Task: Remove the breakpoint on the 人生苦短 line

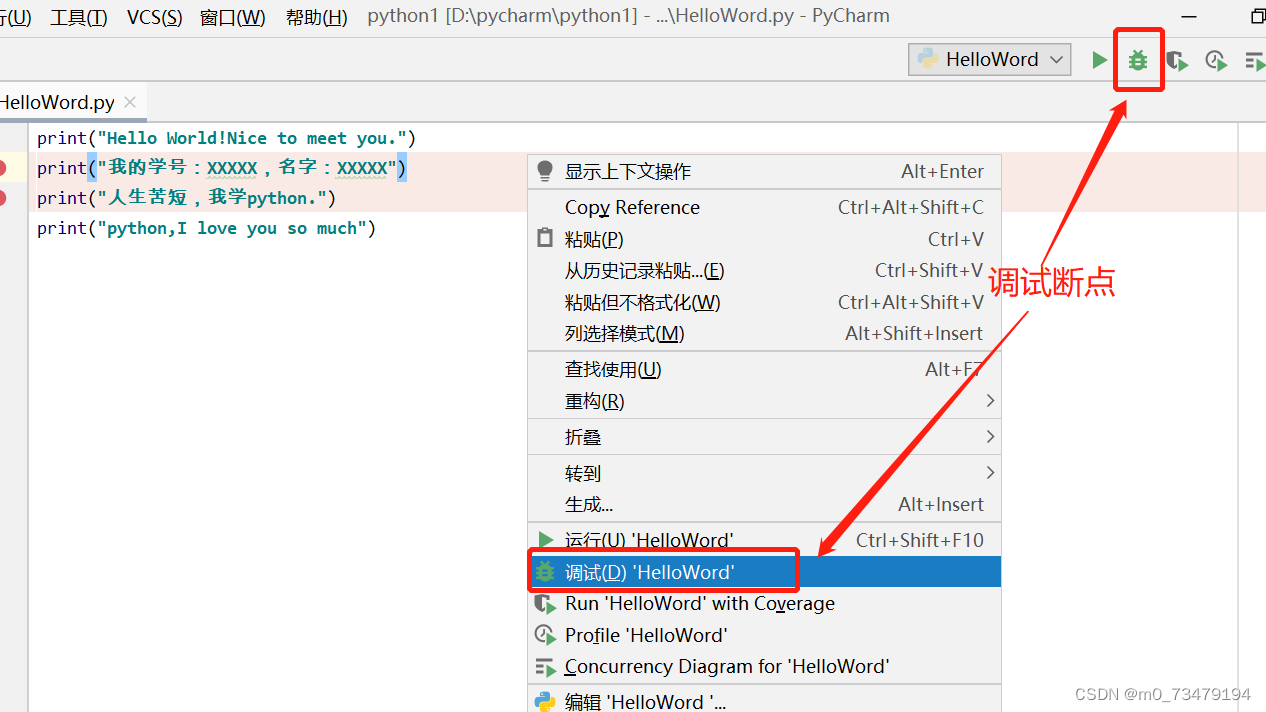Action: [x=3, y=198]
